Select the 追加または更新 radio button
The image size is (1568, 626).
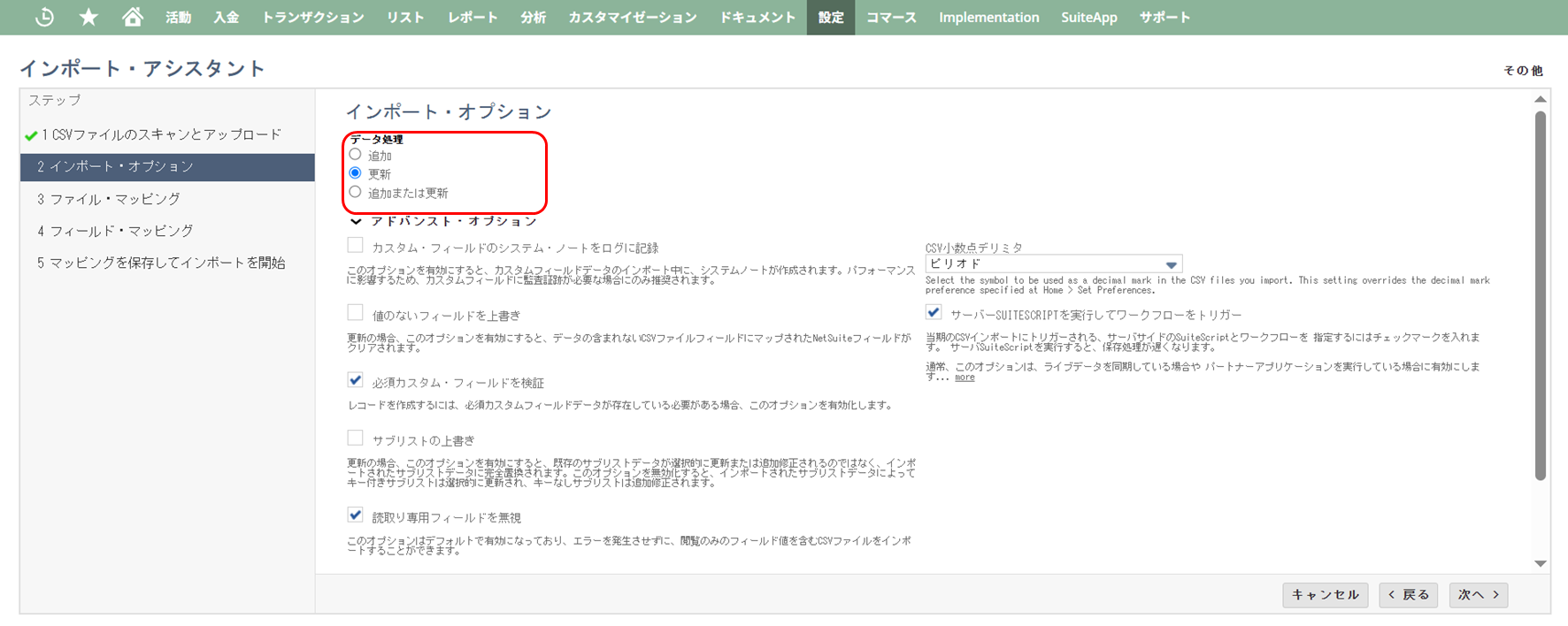point(355,192)
